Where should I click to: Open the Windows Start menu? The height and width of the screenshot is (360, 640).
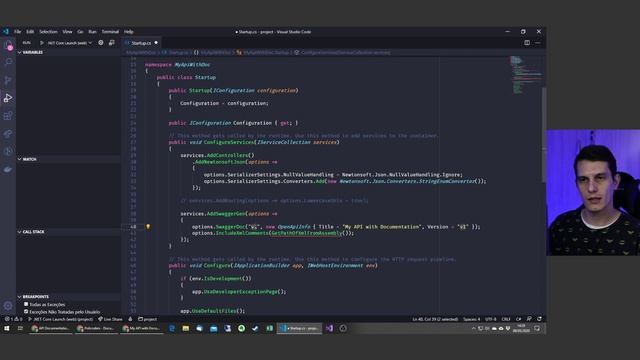(x=7, y=328)
